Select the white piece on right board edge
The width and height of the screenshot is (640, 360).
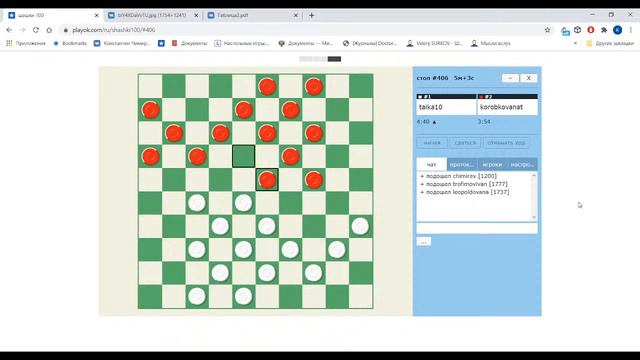pos(360,226)
